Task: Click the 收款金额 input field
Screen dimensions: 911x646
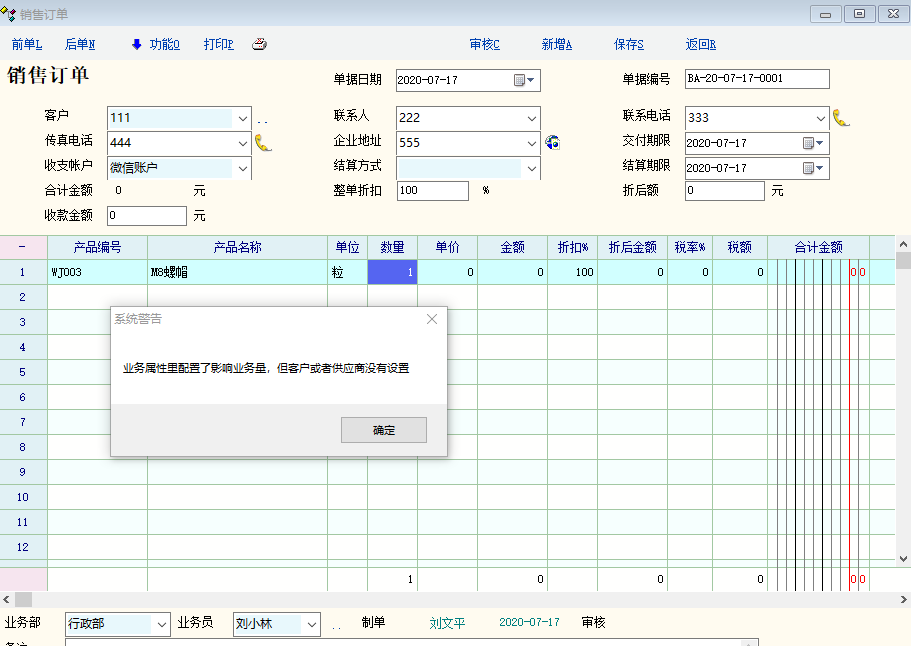Action: click(146, 215)
